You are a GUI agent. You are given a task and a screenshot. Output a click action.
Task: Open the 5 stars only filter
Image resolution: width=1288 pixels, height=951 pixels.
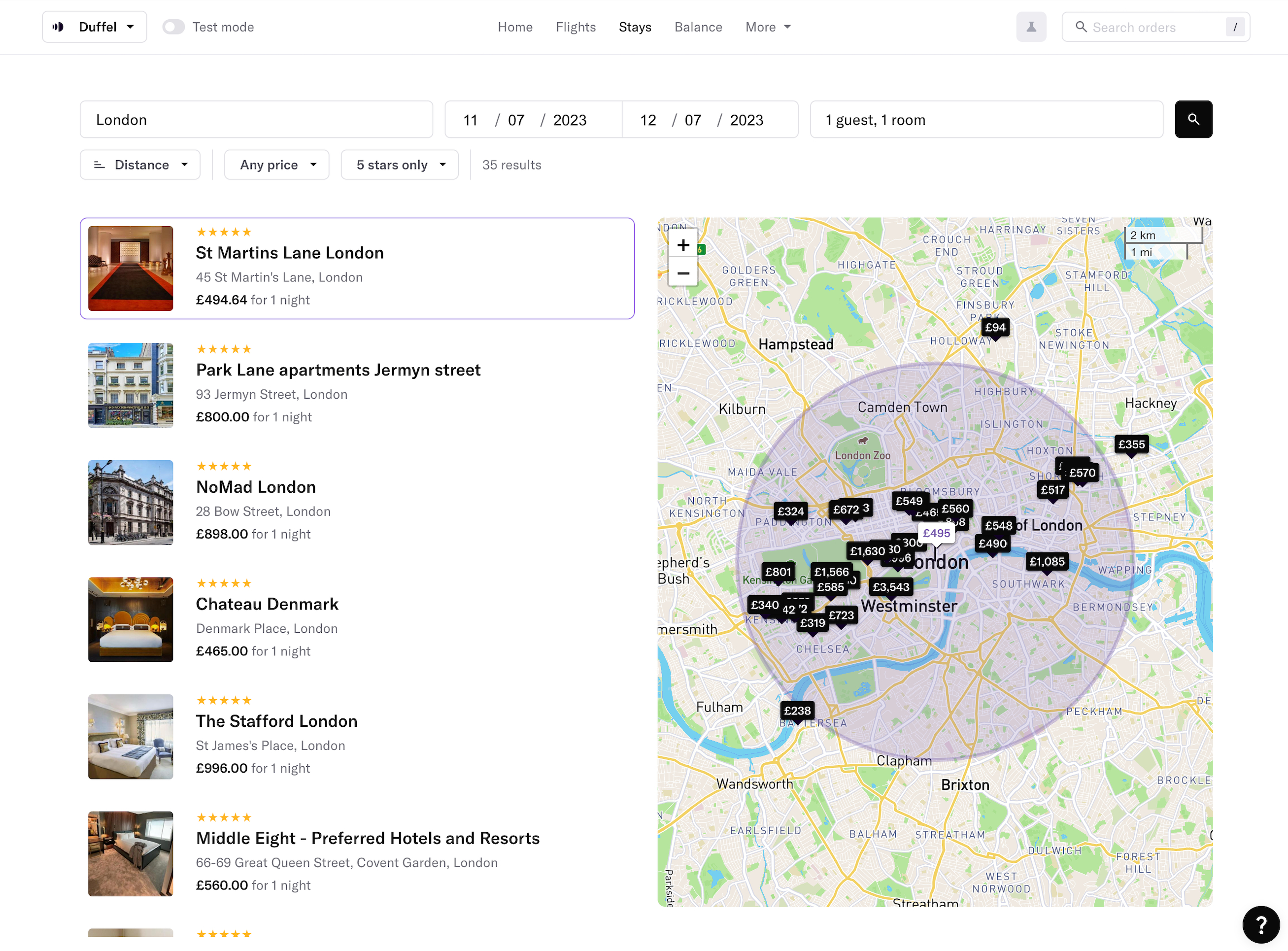[x=400, y=165]
